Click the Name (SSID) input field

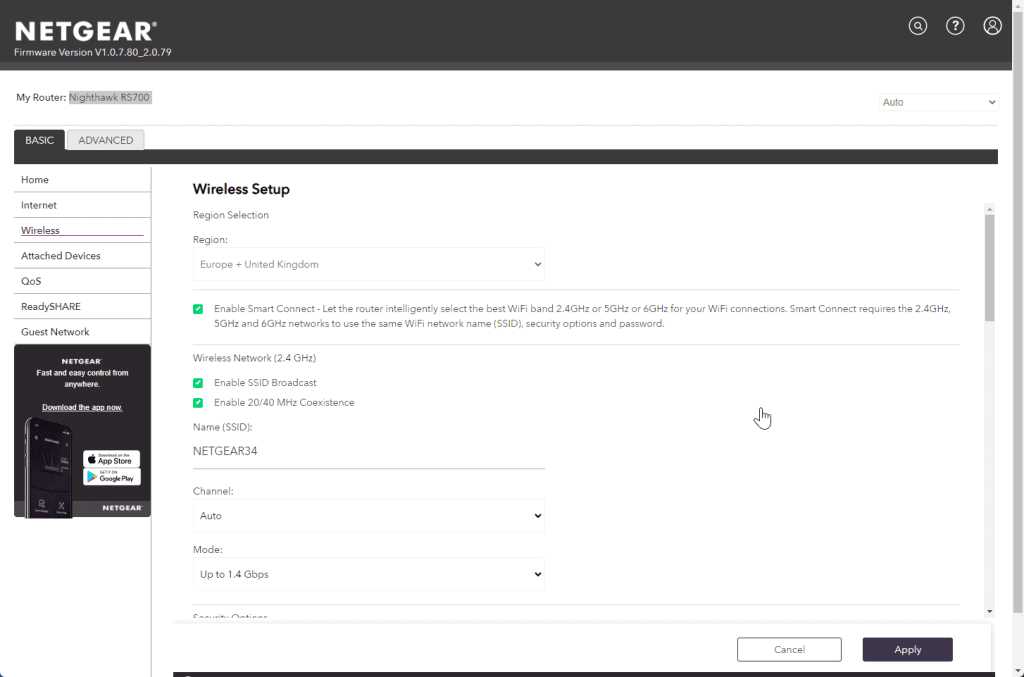click(x=368, y=451)
